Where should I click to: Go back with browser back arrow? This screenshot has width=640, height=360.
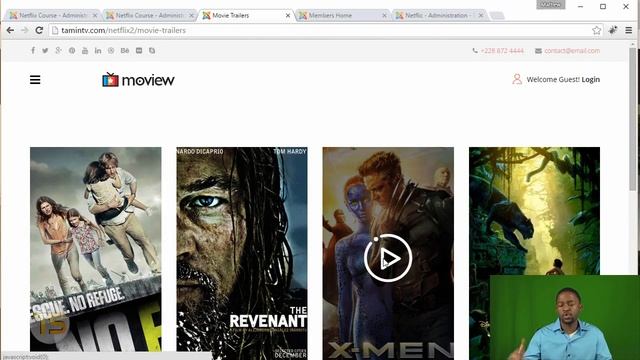click(10, 30)
